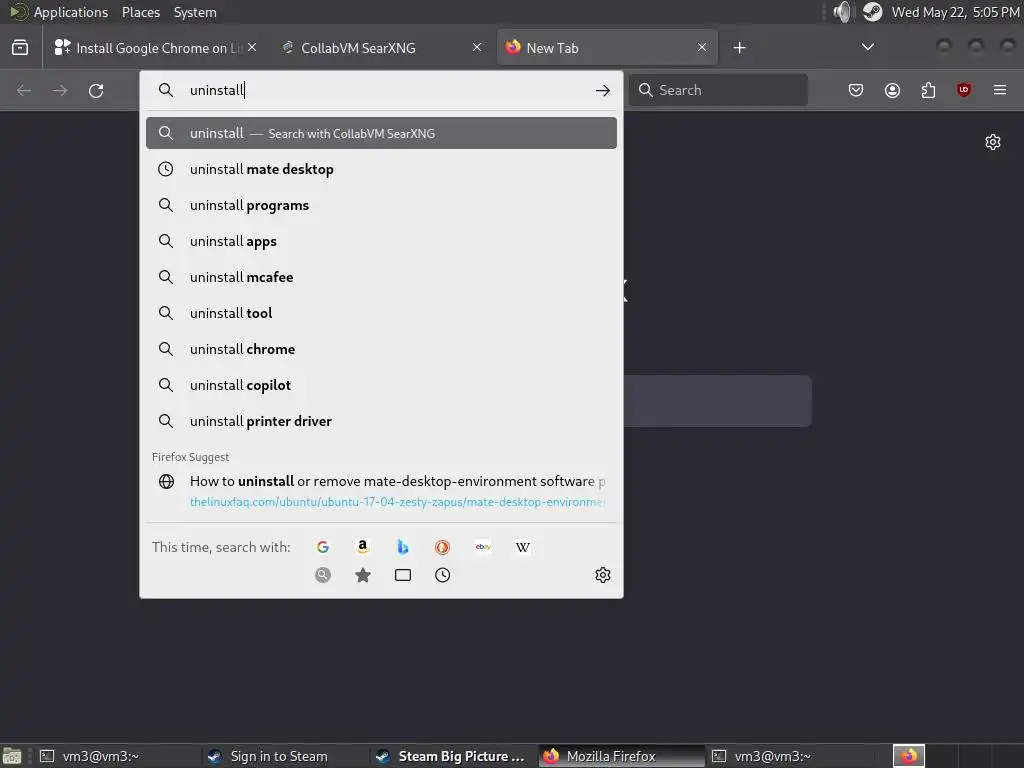Search in bookmarks star icon
Image resolution: width=1024 pixels, height=768 pixels.
[x=363, y=575]
